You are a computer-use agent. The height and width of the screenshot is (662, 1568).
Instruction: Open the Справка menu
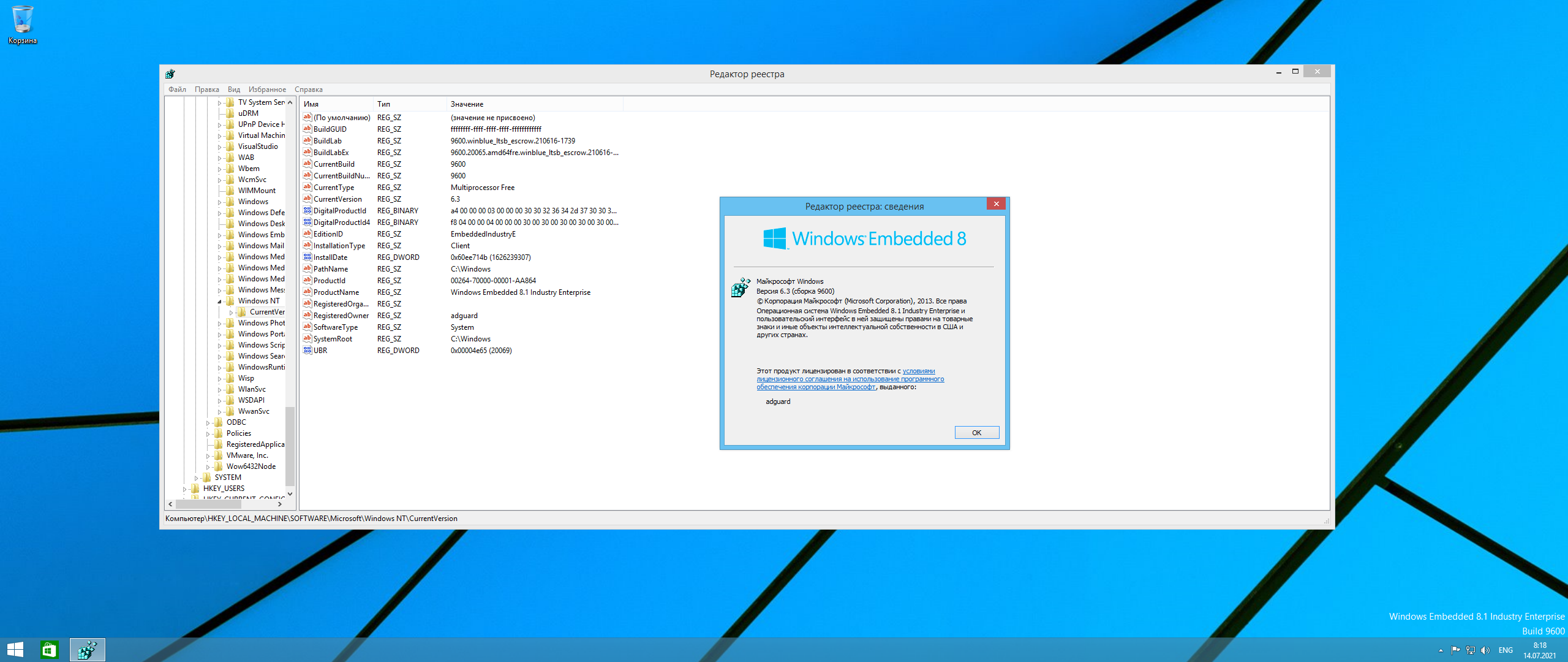[x=309, y=89]
